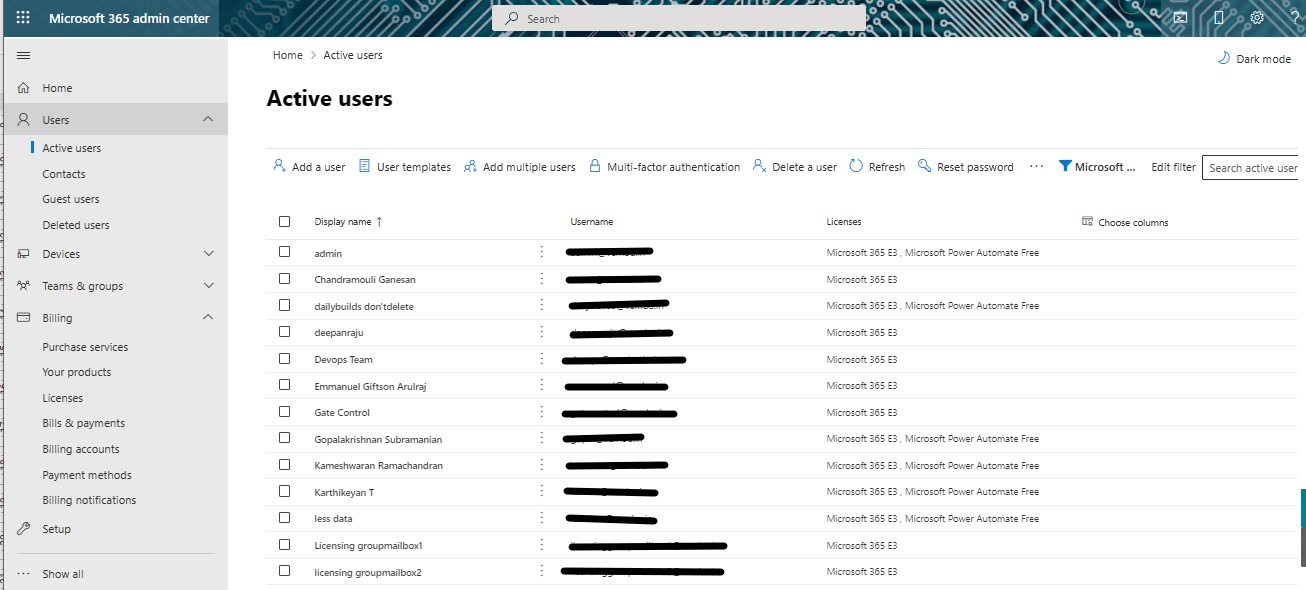Toggle the Dark mode moon icon
Image resolution: width=1306 pixels, height=590 pixels.
[1223, 58]
